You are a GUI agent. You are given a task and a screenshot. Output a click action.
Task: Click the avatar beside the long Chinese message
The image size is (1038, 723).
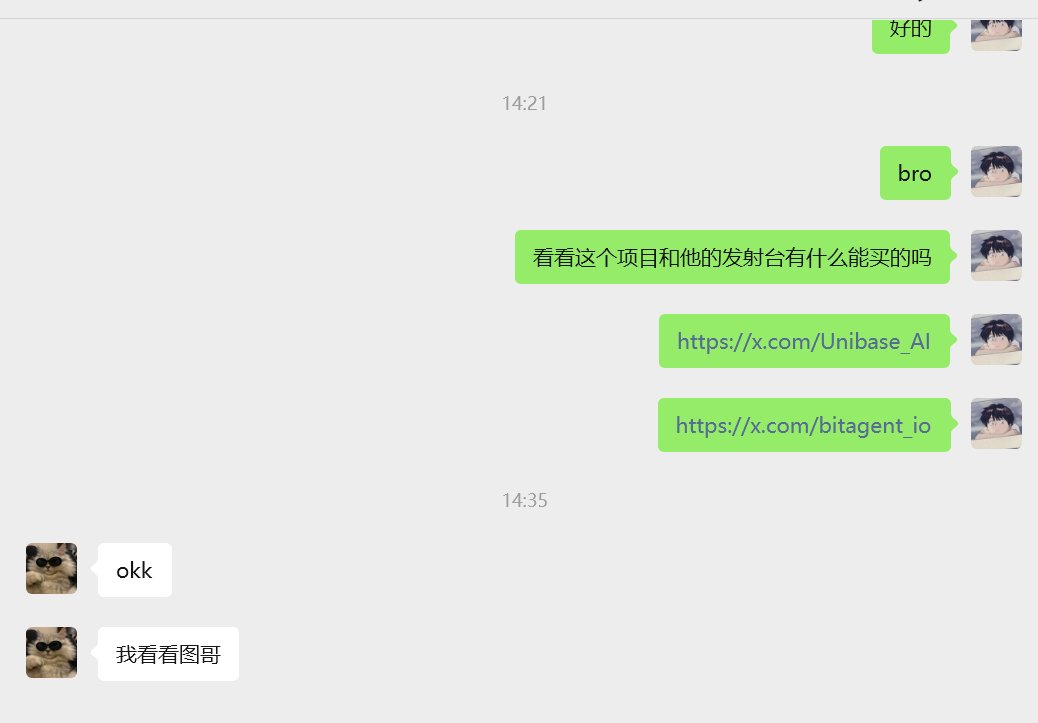[996, 256]
